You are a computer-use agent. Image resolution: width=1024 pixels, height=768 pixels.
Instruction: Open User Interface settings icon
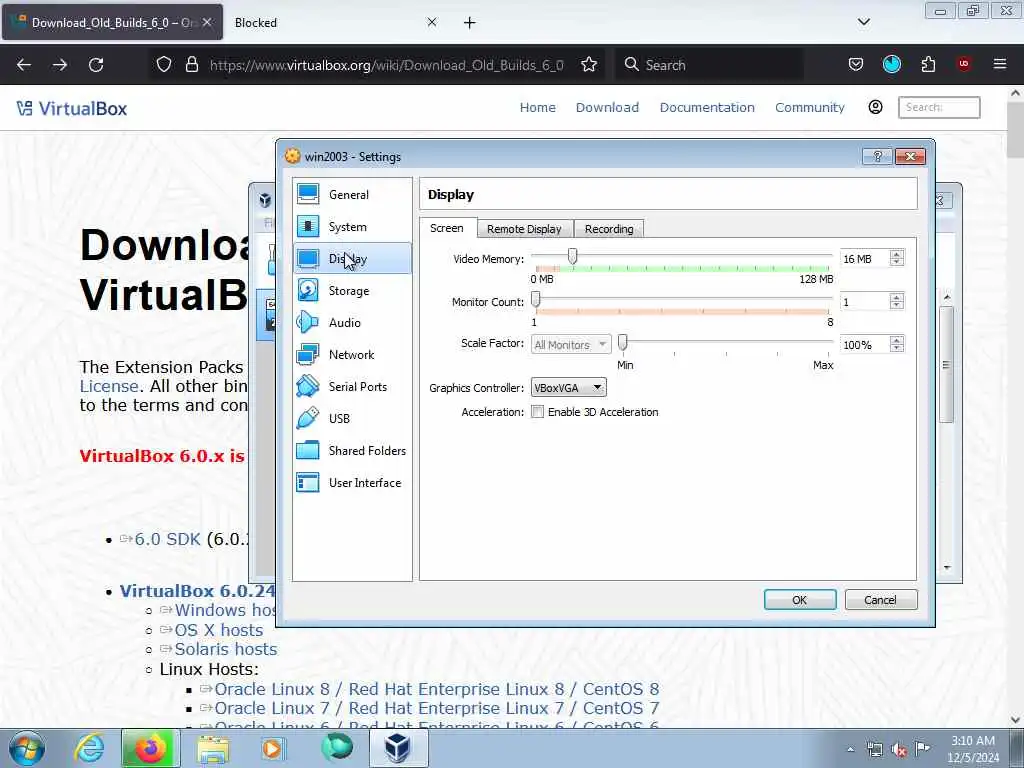click(308, 482)
